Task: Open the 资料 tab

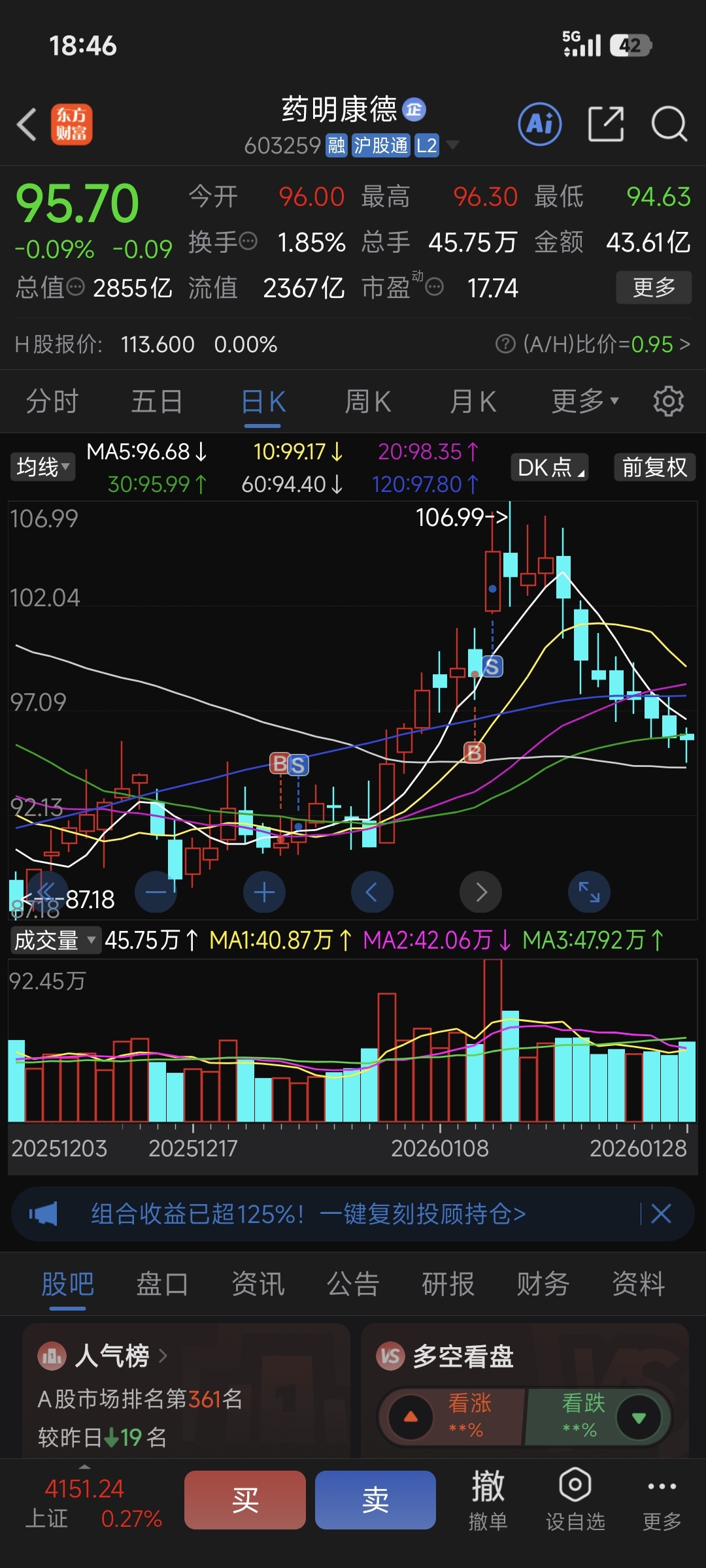Action: (638, 1284)
